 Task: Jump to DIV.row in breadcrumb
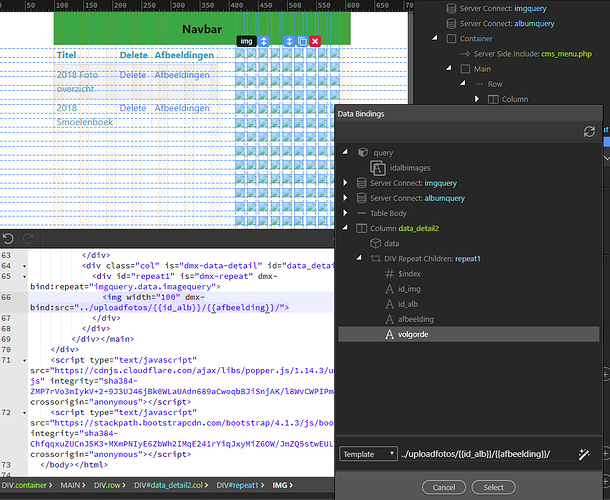(107, 485)
